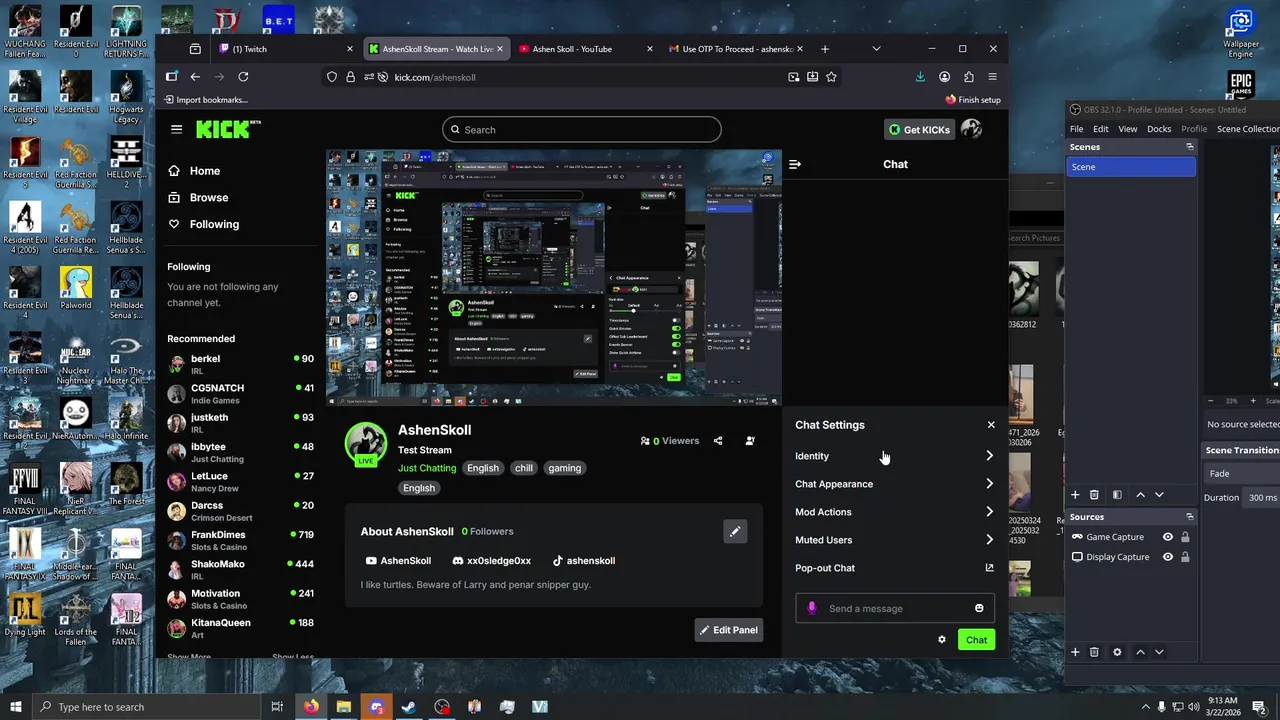Undock the OBS Sources panel
Viewport: 1280px width, 720px height.
1189,517
